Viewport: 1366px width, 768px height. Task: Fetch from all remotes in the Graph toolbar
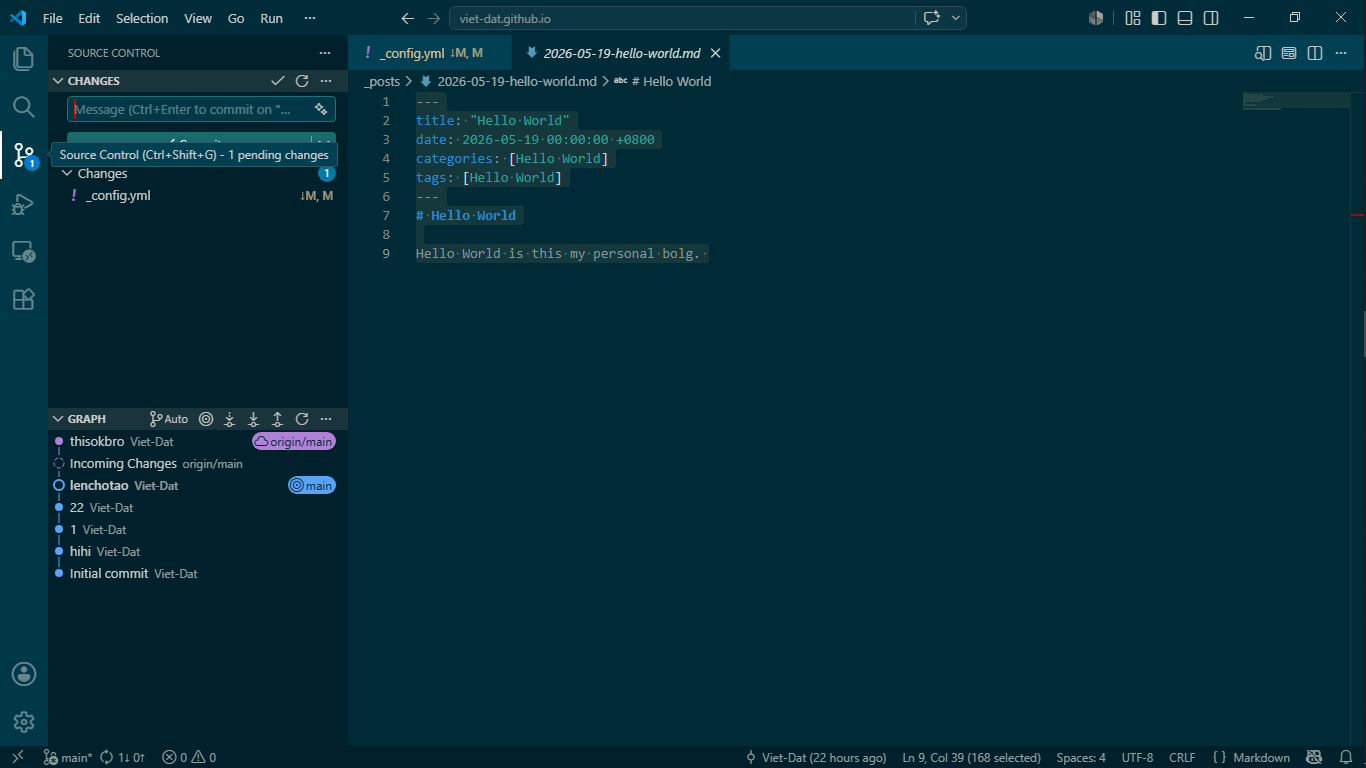pyautogui.click(x=230, y=419)
